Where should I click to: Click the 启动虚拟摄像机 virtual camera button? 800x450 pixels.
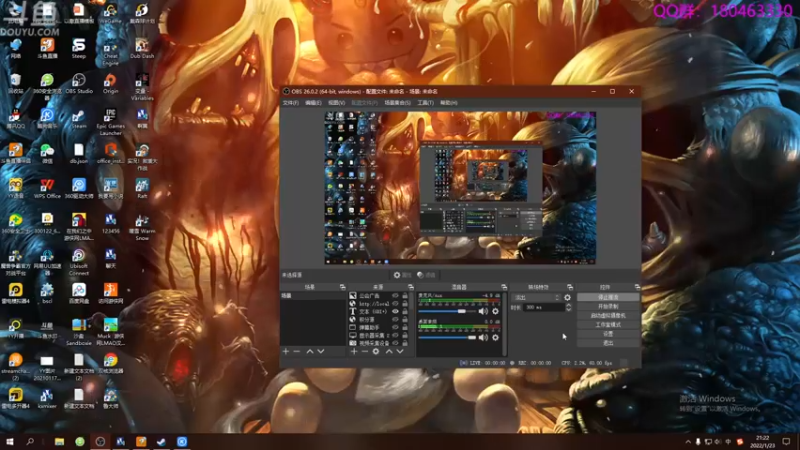pos(608,315)
